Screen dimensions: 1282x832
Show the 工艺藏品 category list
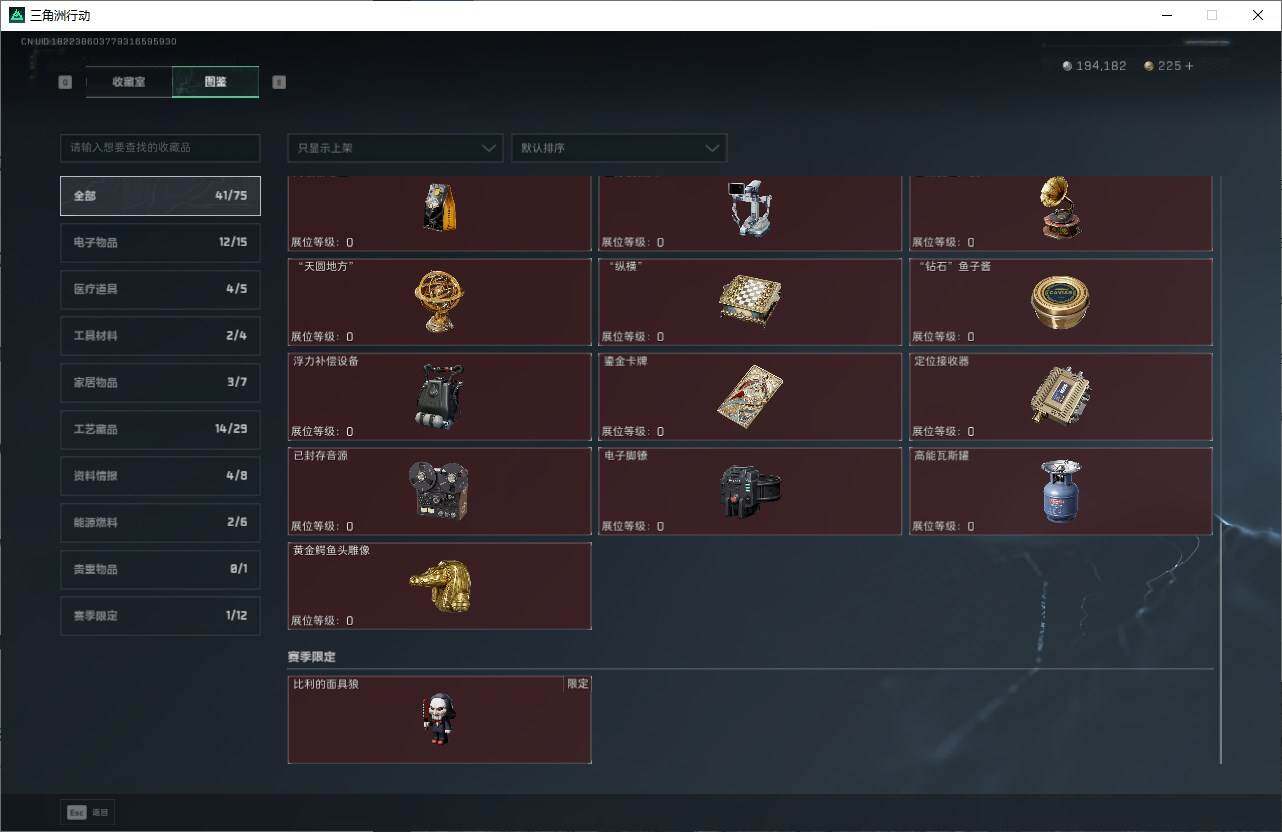pos(160,429)
